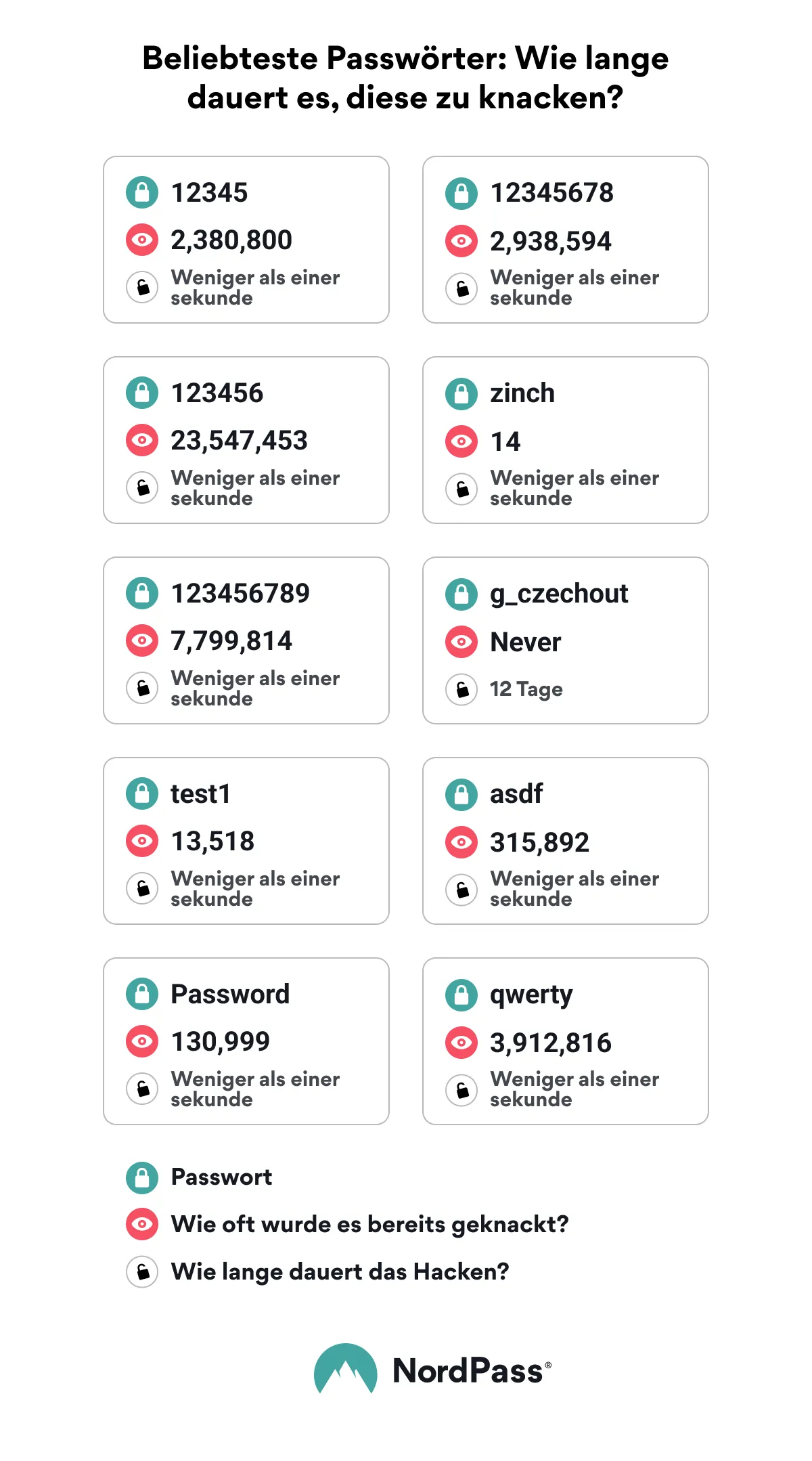Click the green lock icon beside qwerty
Screen dimensions: 812x1461
461,995
